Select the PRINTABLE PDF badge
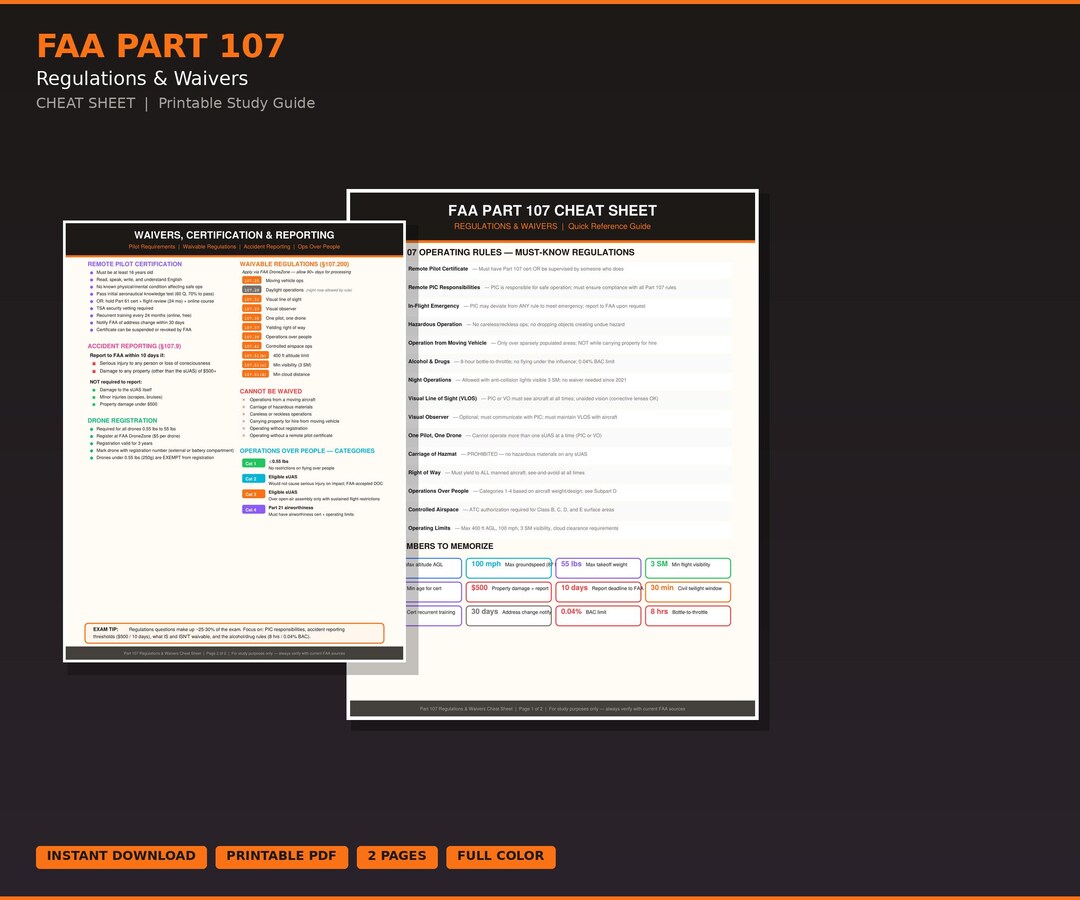Image resolution: width=1080 pixels, height=900 pixels. pyautogui.click(x=282, y=857)
